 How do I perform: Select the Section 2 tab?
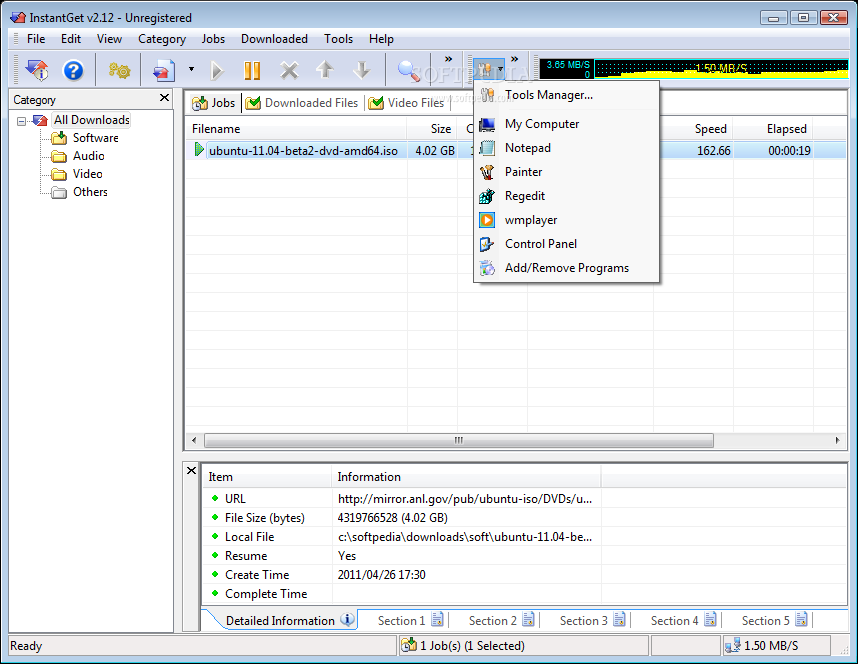(x=501, y=620)
